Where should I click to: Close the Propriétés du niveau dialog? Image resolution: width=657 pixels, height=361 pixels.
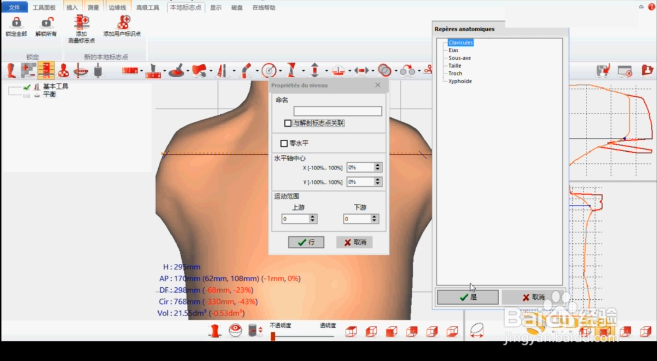[378, 85]
